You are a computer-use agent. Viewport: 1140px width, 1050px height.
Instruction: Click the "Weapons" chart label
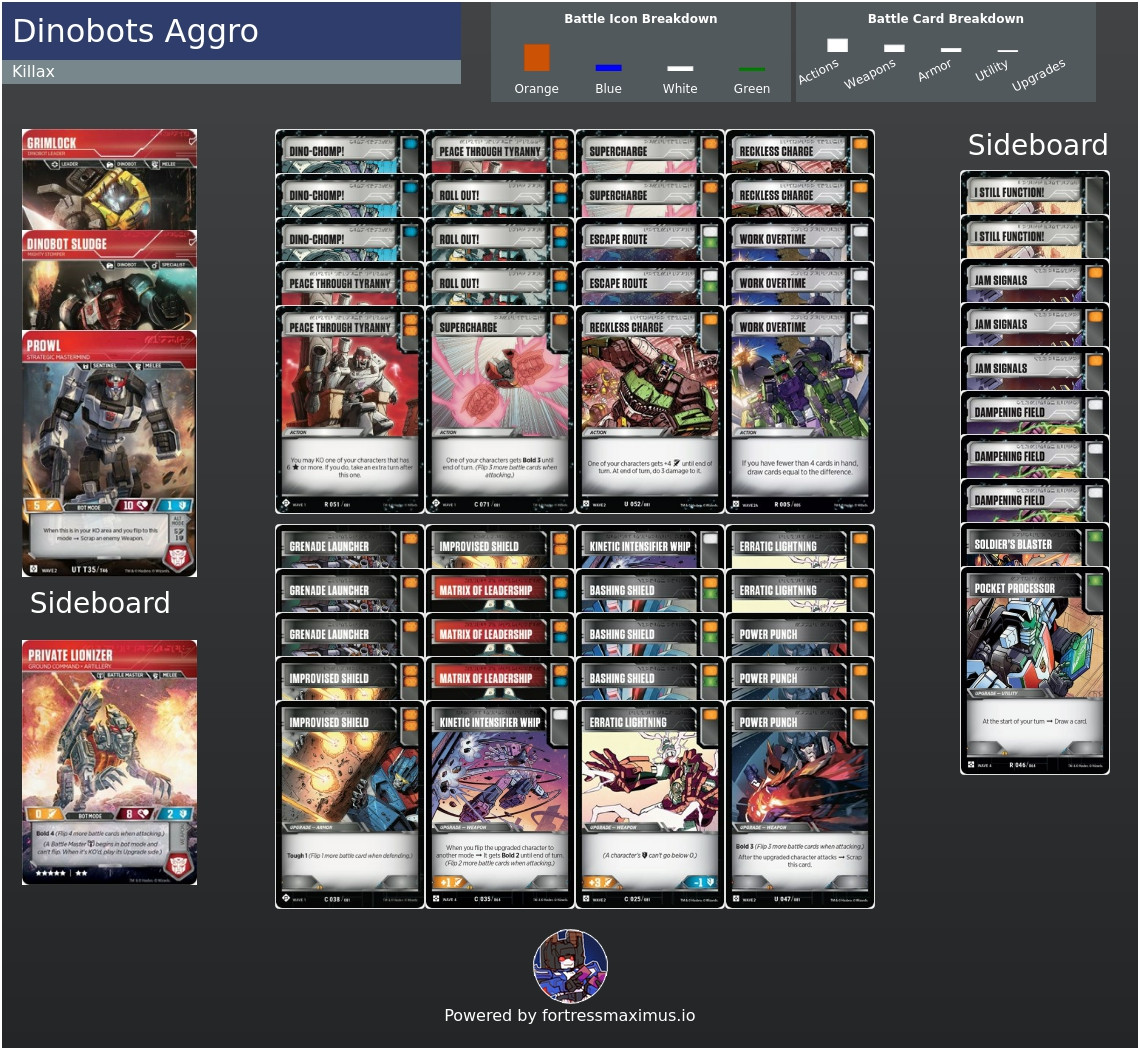point(870,73)
